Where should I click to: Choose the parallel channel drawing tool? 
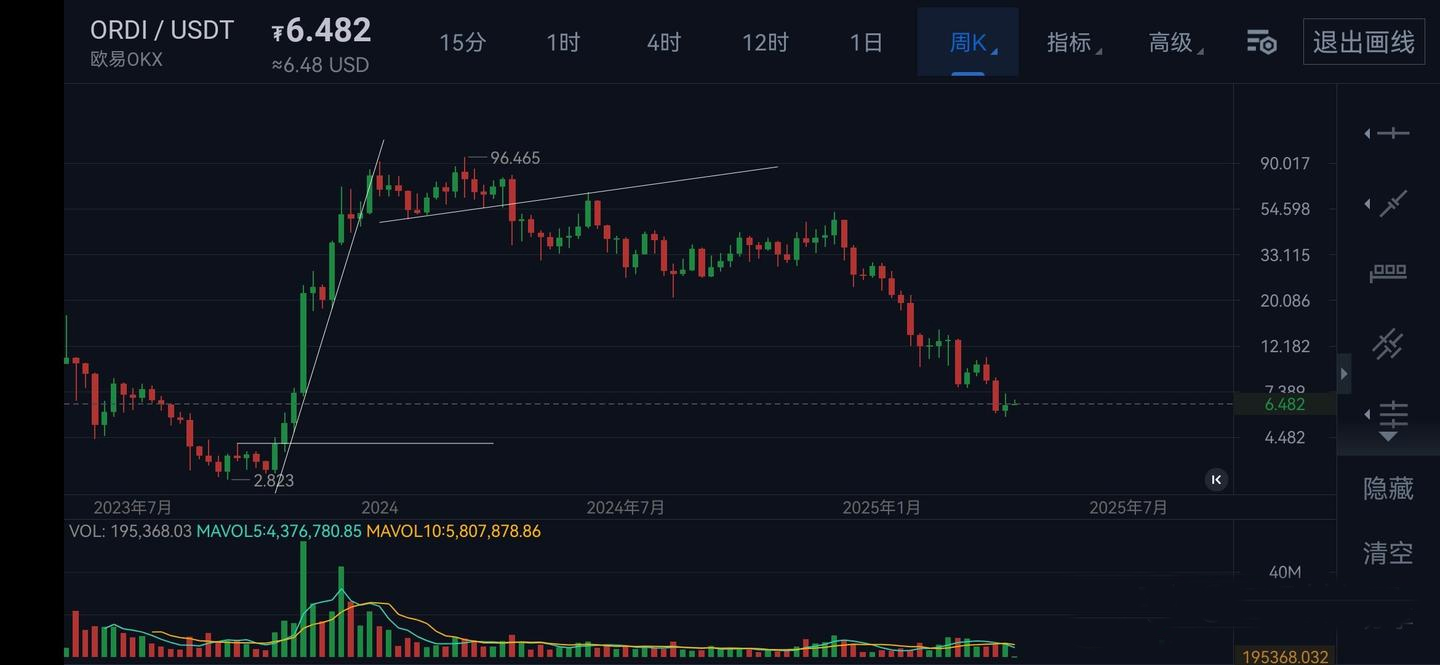click(x=1388, y=344)
